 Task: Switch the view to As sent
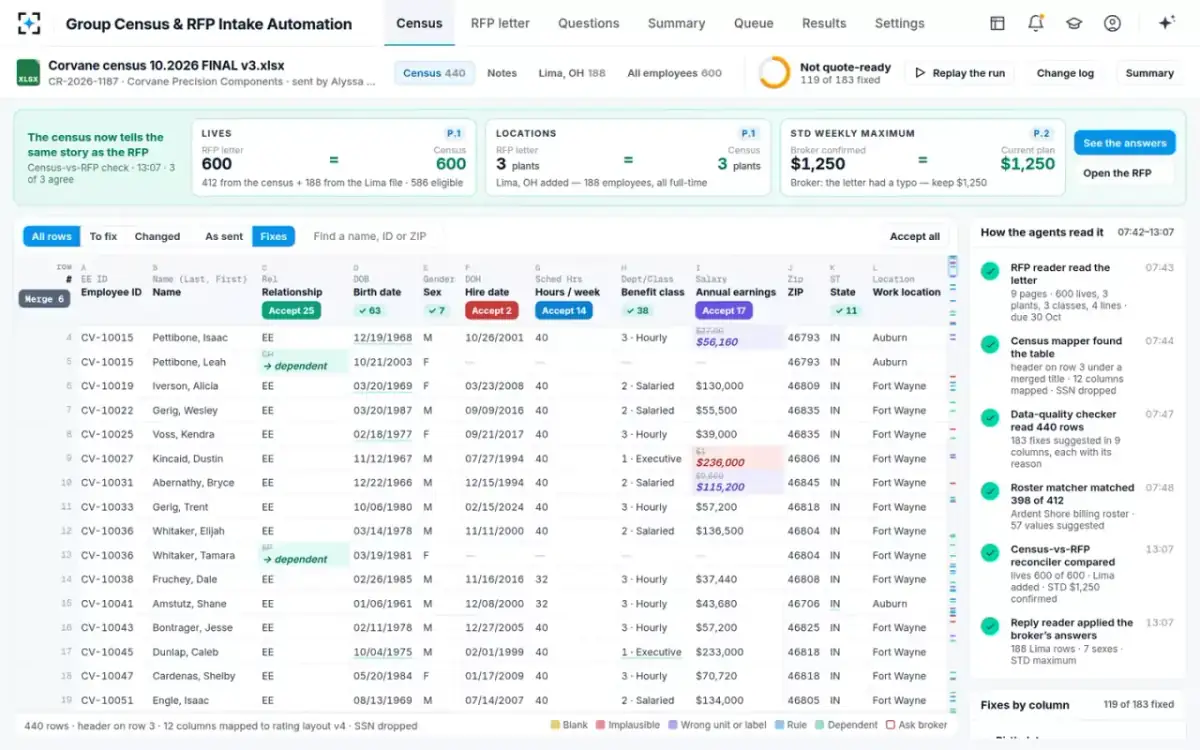click(x=224, y=236)
